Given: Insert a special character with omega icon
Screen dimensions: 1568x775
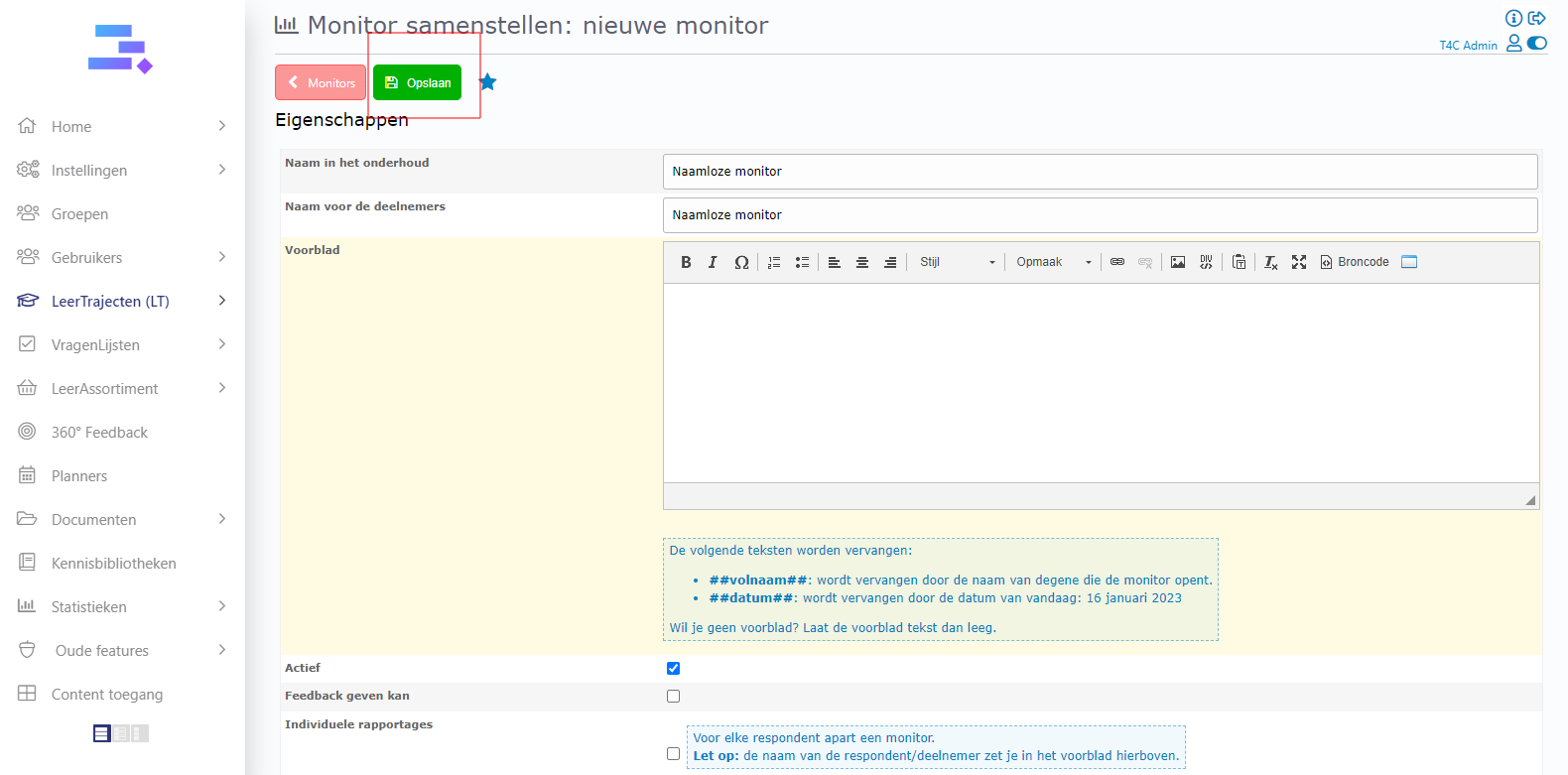Looking at the screenshot, I should [741, 262].
